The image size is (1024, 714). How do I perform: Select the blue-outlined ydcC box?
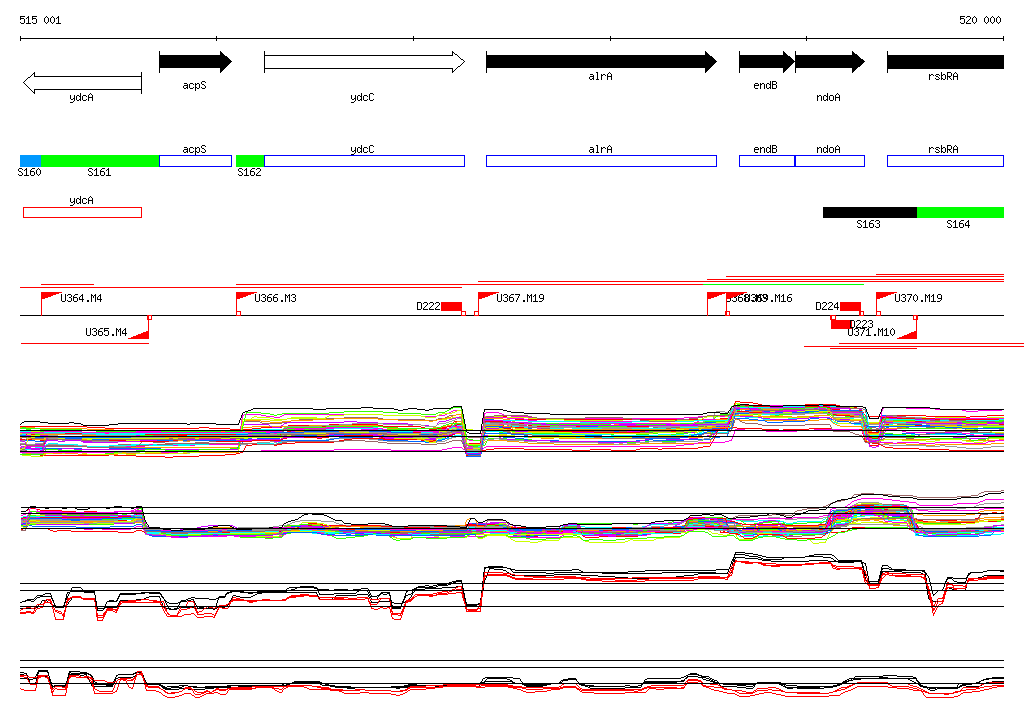click(364, 161)
